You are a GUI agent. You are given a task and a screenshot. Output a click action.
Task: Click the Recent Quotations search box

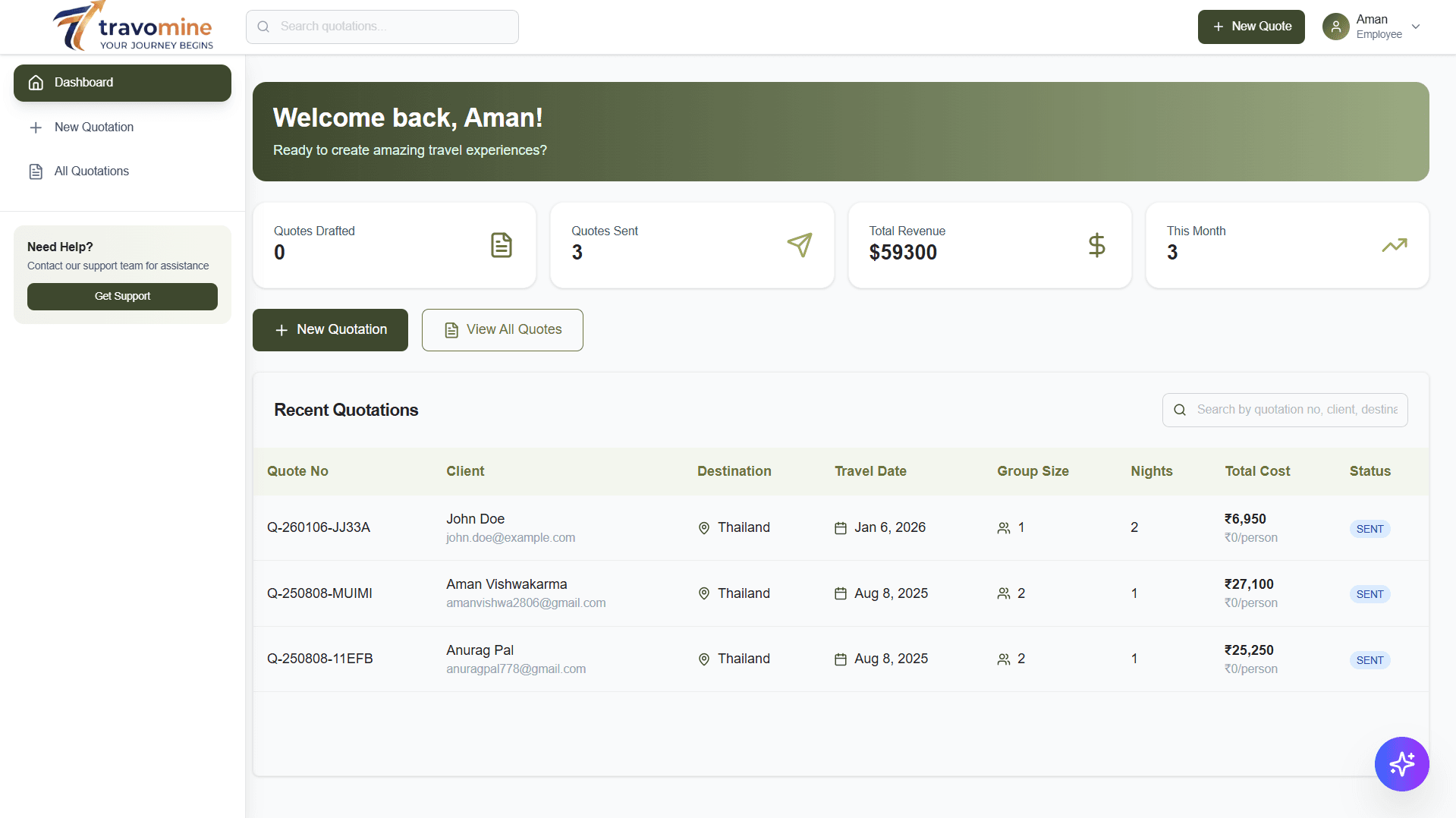click(x=1295, y=410)
